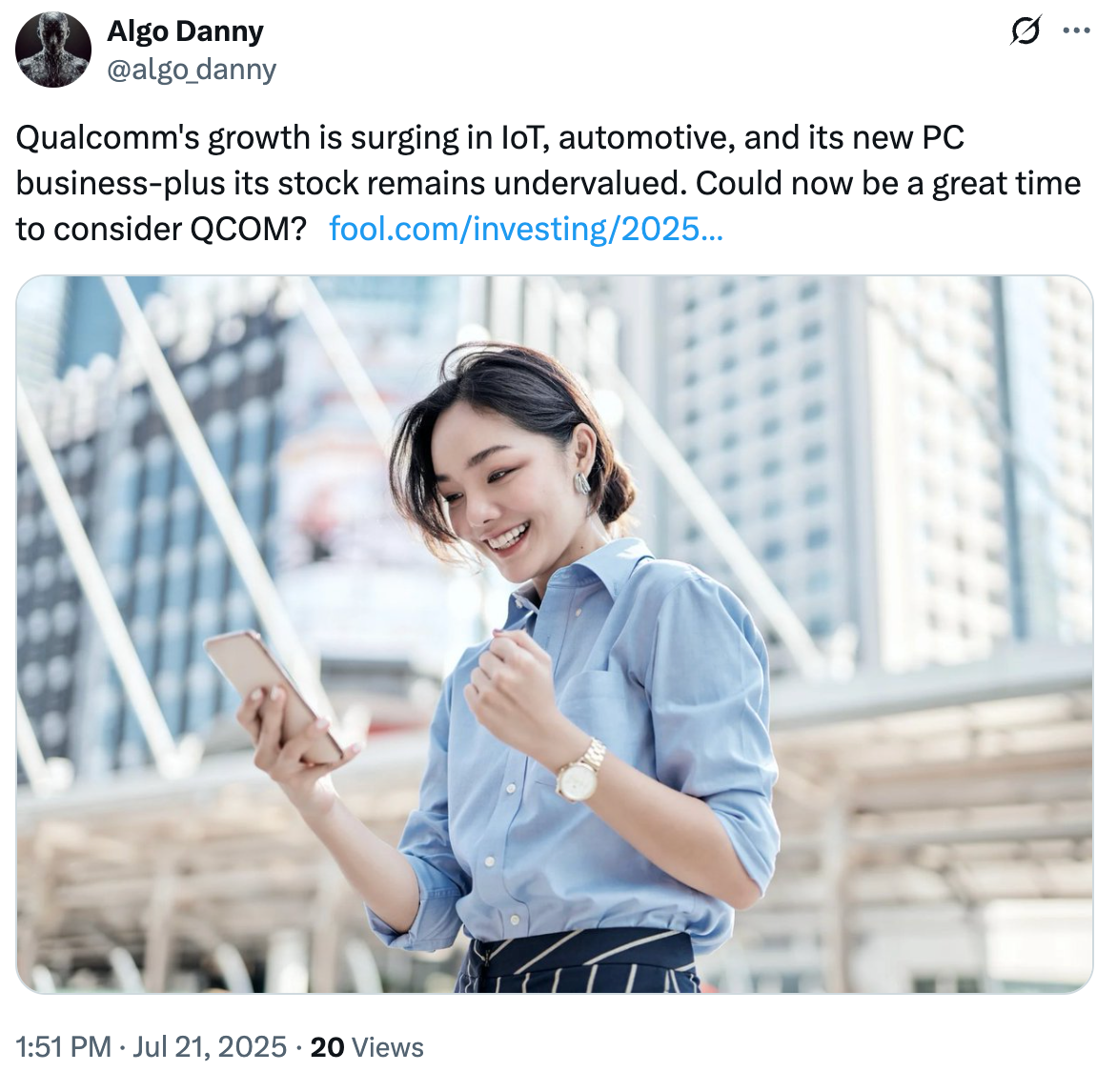Click the word QCOM? in the post
The image size is (1117, 1092).
(248, 230)
